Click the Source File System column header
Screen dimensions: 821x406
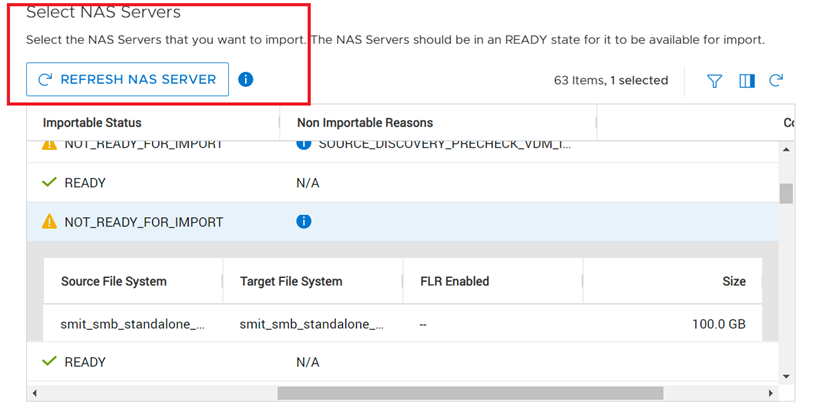(x=113, y=281)
